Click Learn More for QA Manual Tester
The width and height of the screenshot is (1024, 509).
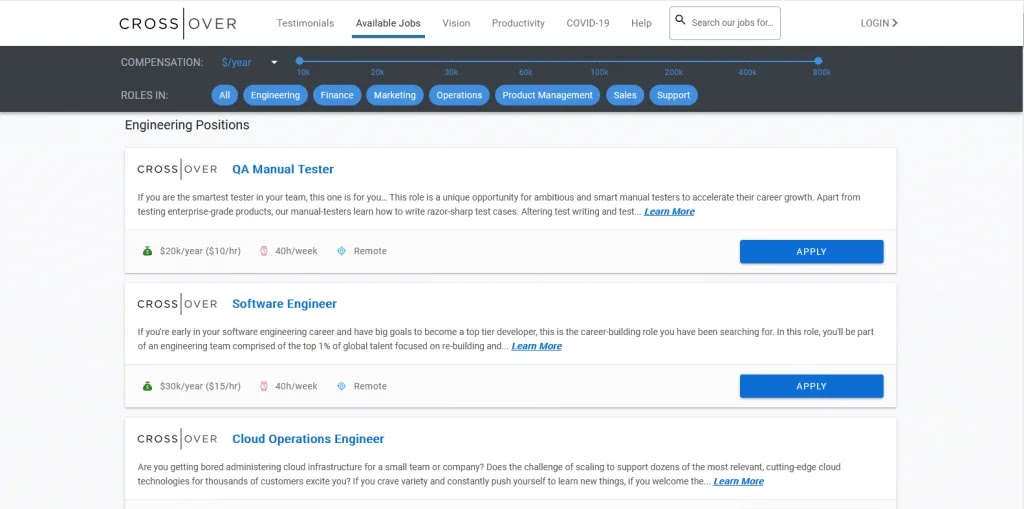[669, 212]
